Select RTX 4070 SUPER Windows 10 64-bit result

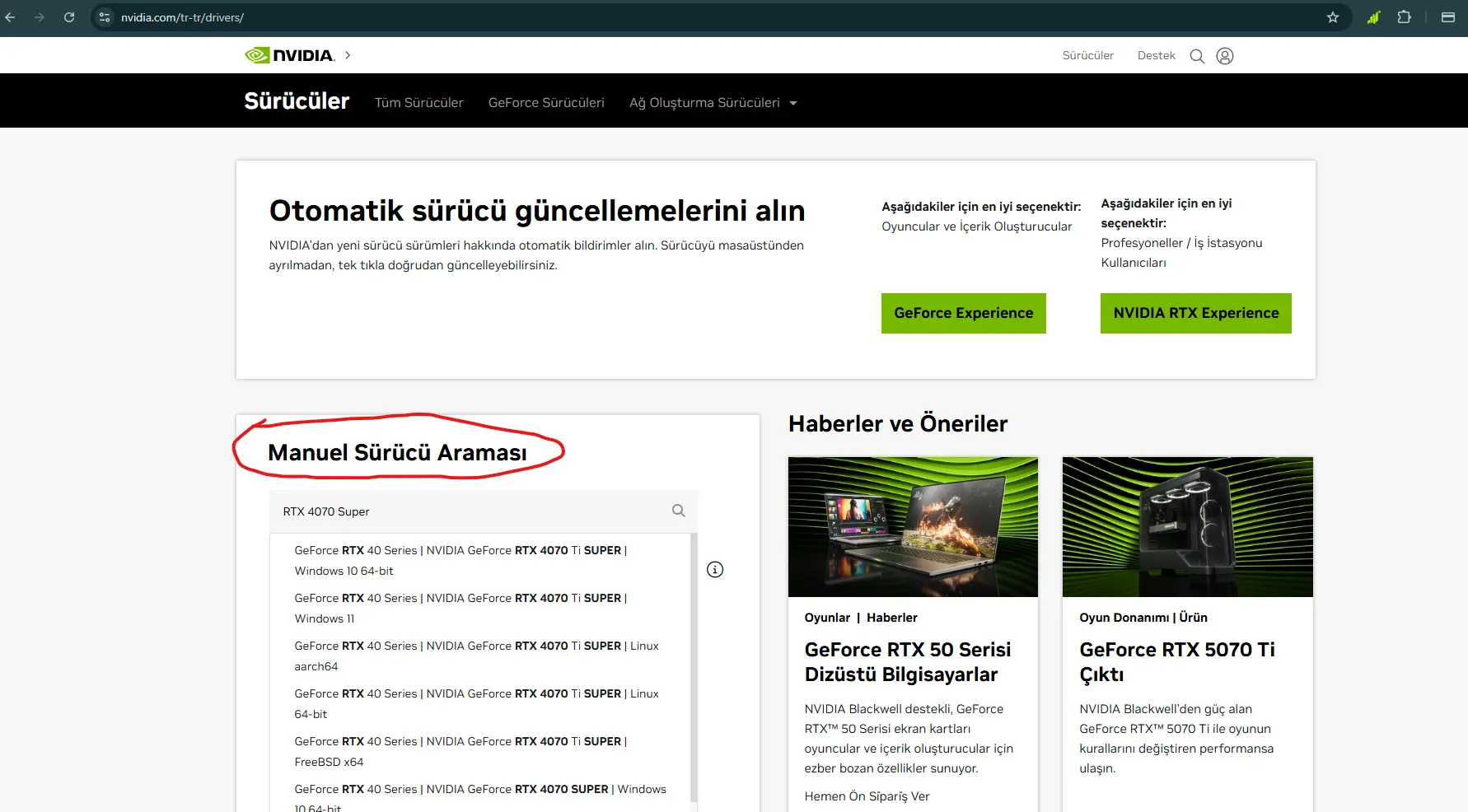(479, 796)
